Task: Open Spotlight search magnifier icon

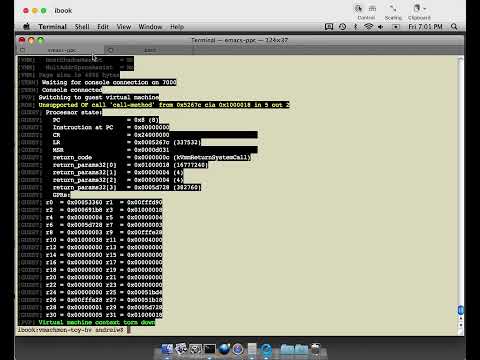Action: tap(454, 27)
